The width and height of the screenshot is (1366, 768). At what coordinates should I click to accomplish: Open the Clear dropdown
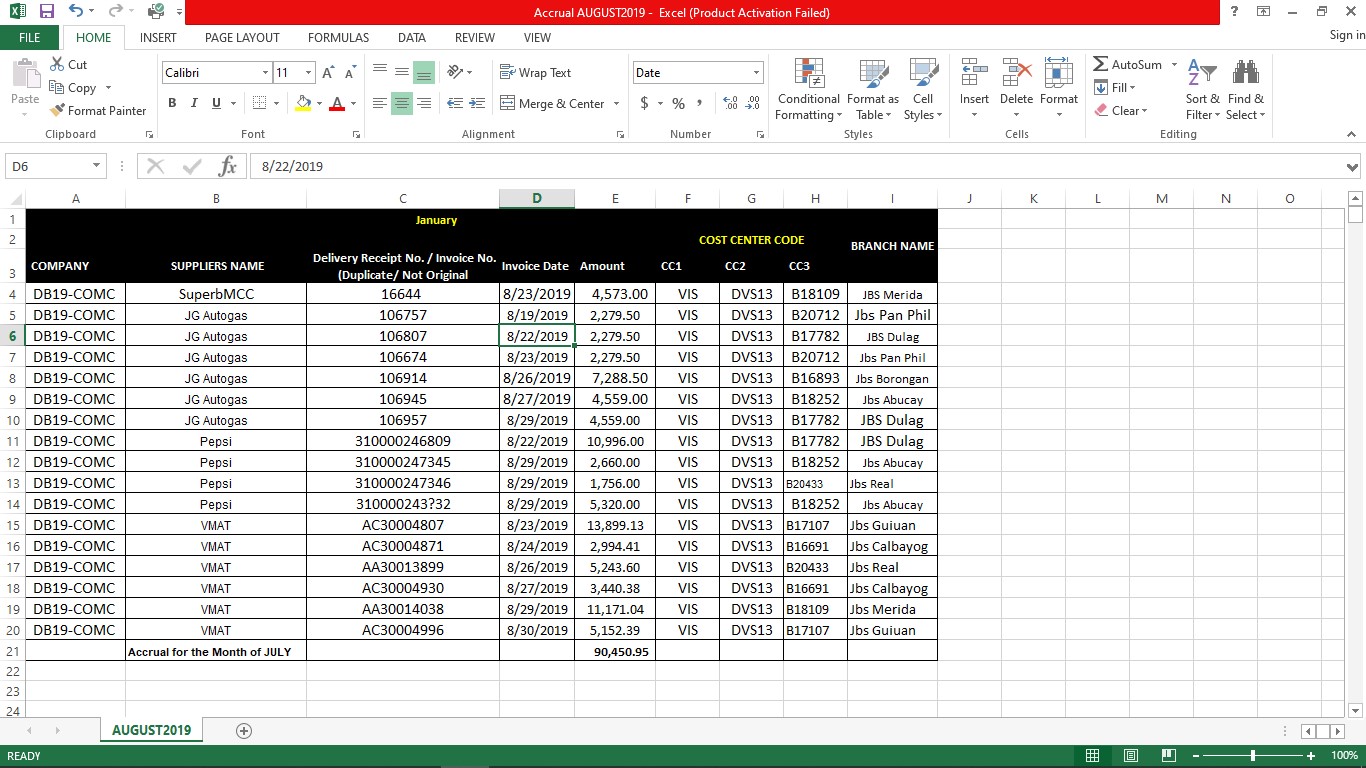tap(1121, 111)
